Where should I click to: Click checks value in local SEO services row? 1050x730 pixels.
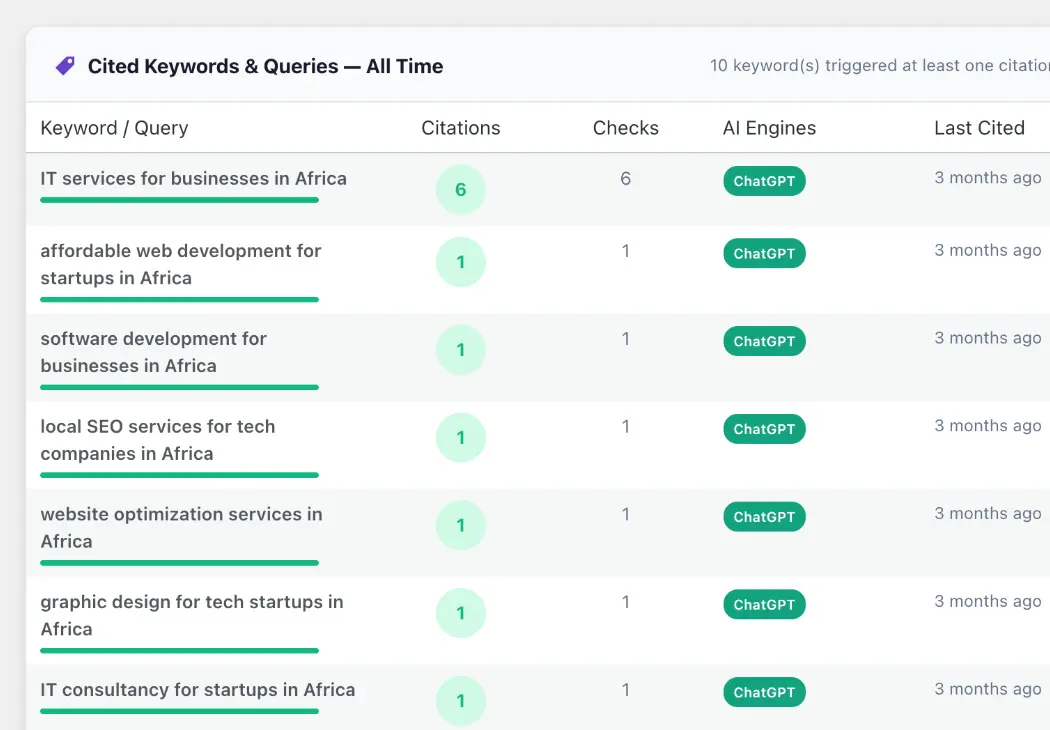tap(625, 426)
